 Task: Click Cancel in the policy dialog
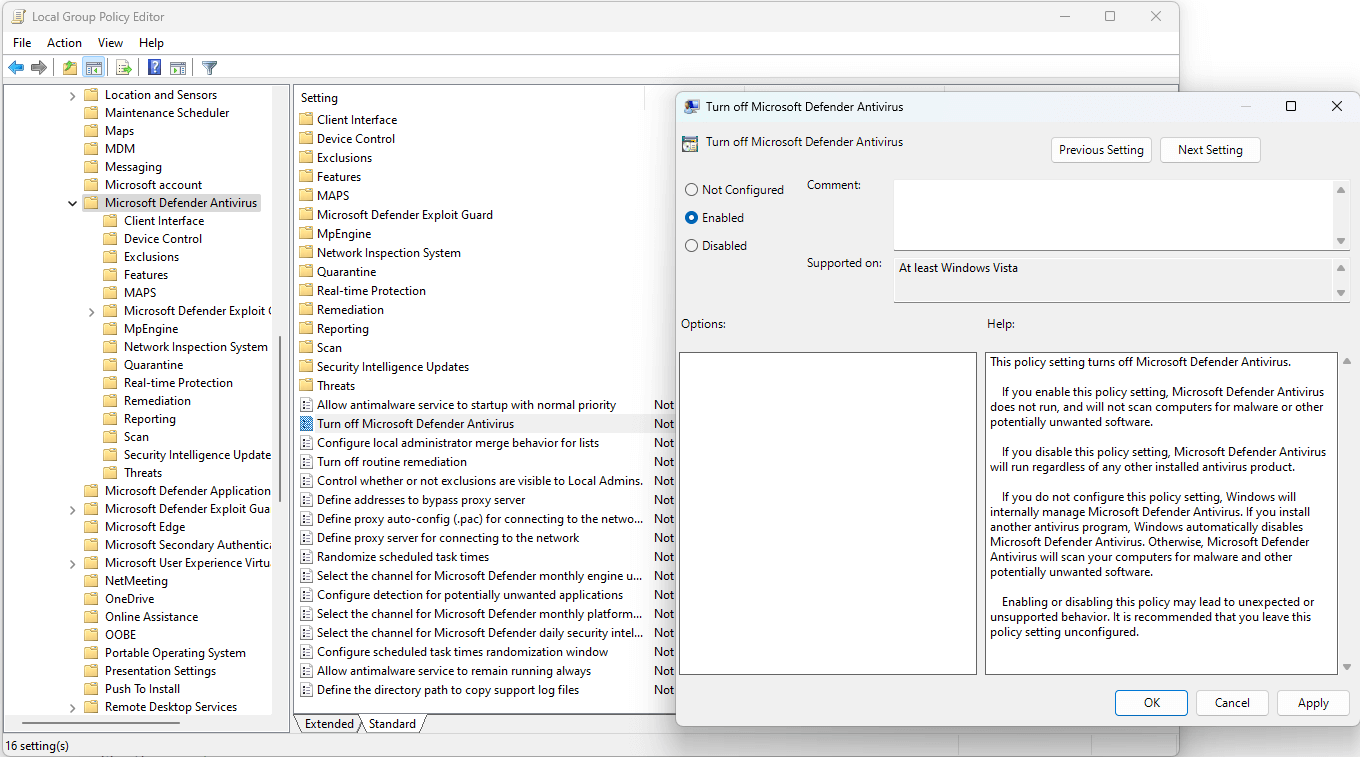point(1232,703)
